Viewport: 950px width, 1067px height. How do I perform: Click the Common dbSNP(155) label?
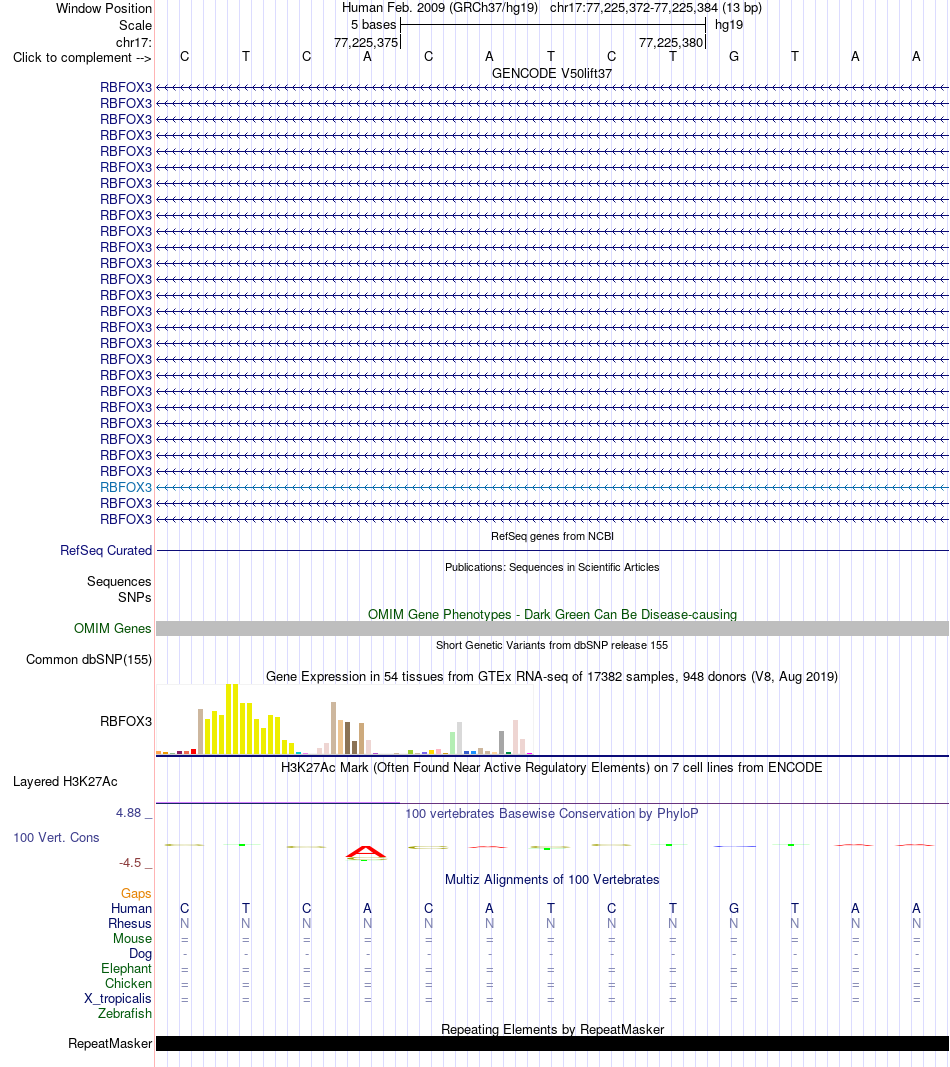pyautogui.click(x=89, y=660)
